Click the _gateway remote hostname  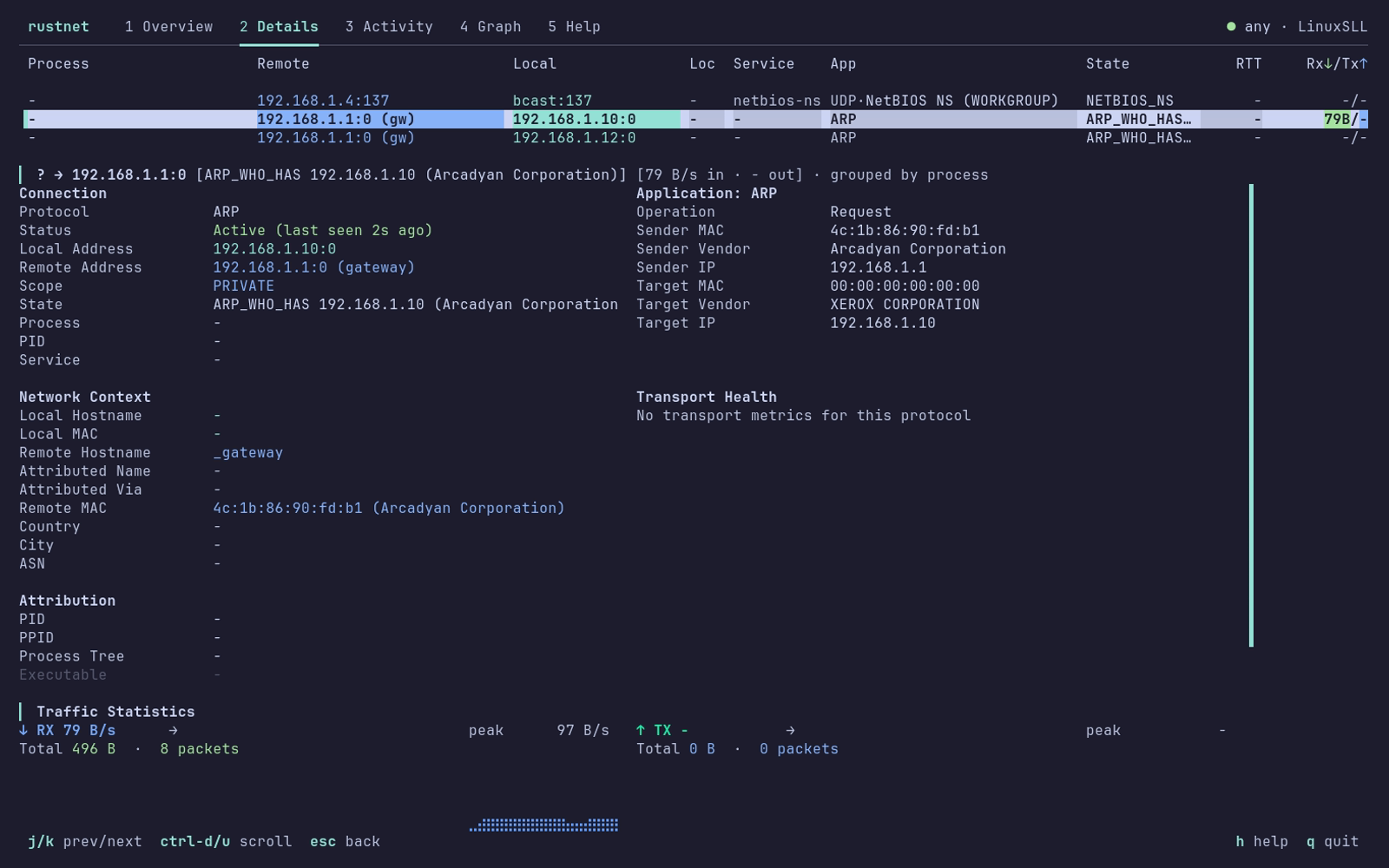(x=248, y=452)
